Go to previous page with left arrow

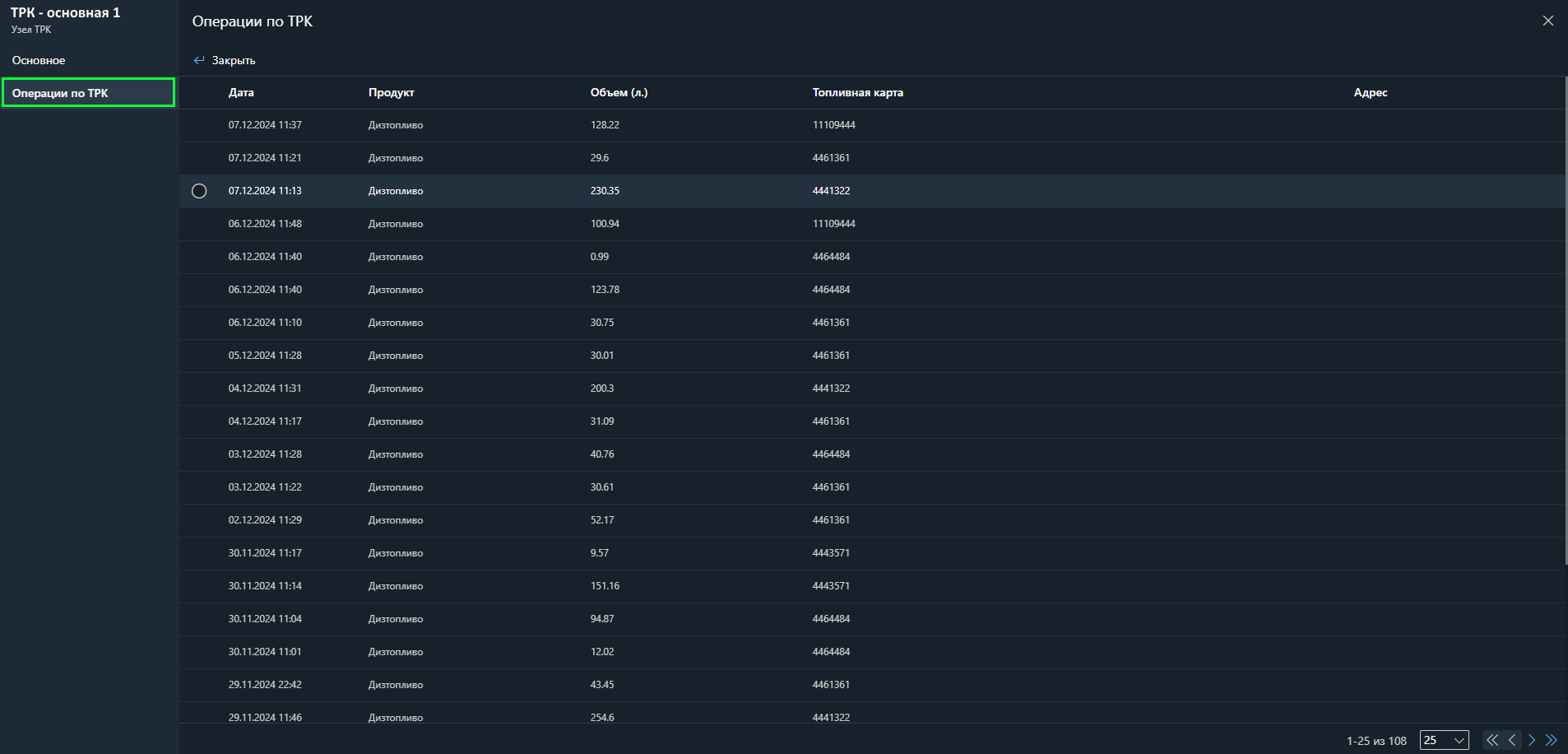[x=1512, y=740]
